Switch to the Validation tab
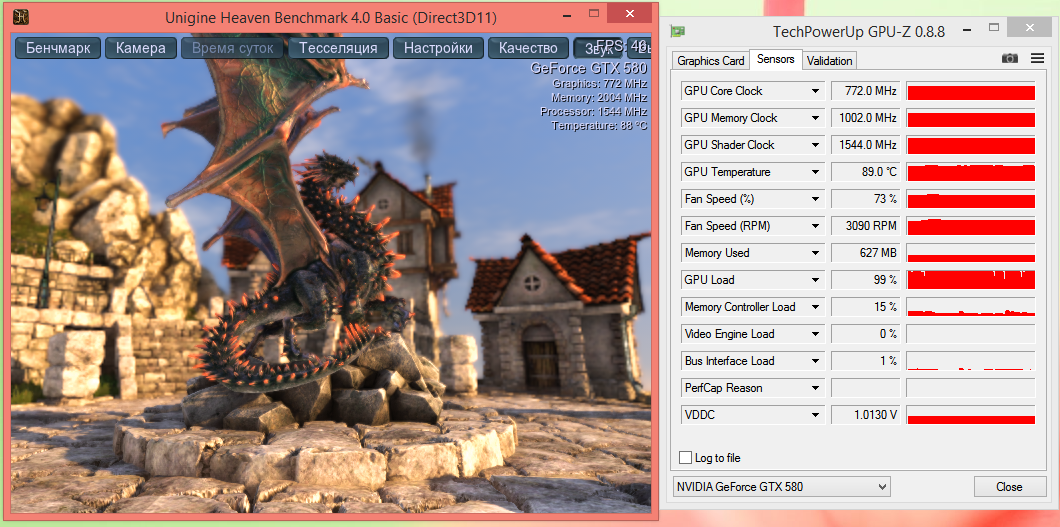 pyautogui.click(x=829, y=61)
